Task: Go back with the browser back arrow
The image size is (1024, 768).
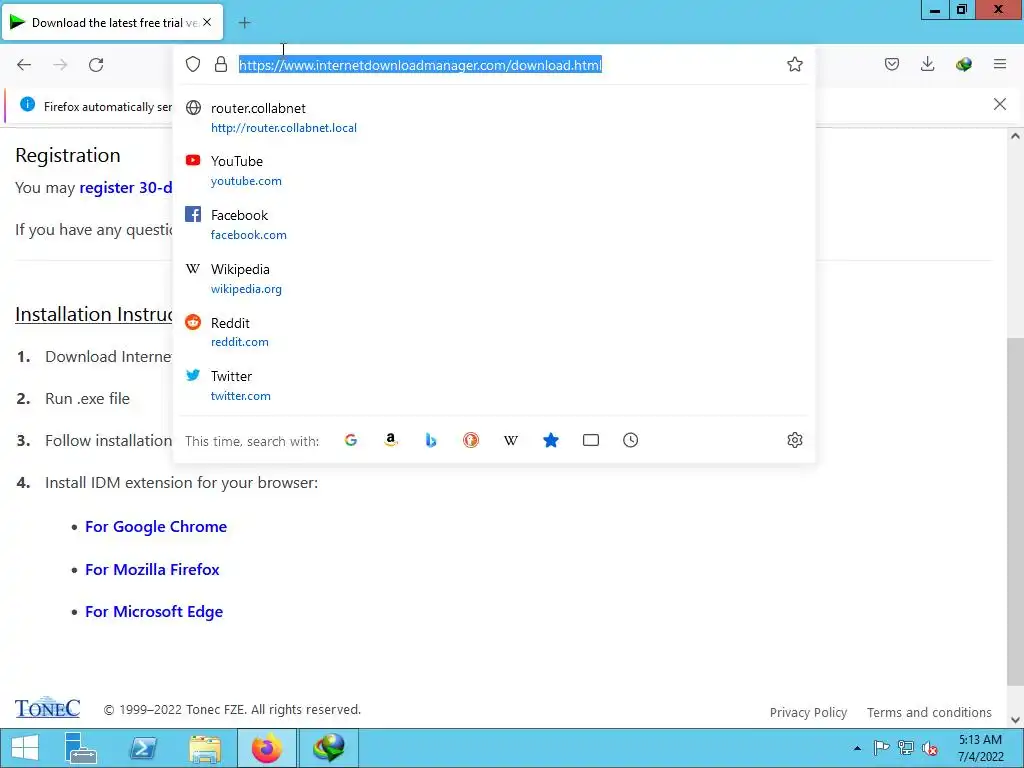Action: click(x=24, y=65)
